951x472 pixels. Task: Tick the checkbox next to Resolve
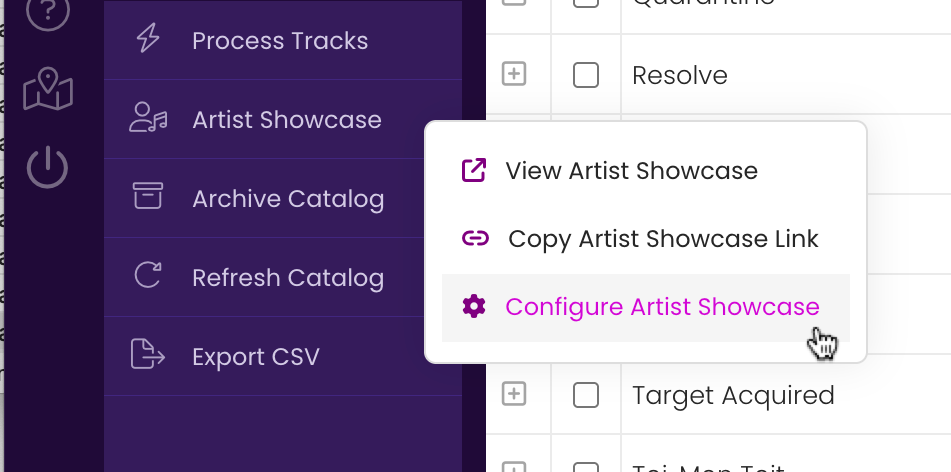click(586, 75)
